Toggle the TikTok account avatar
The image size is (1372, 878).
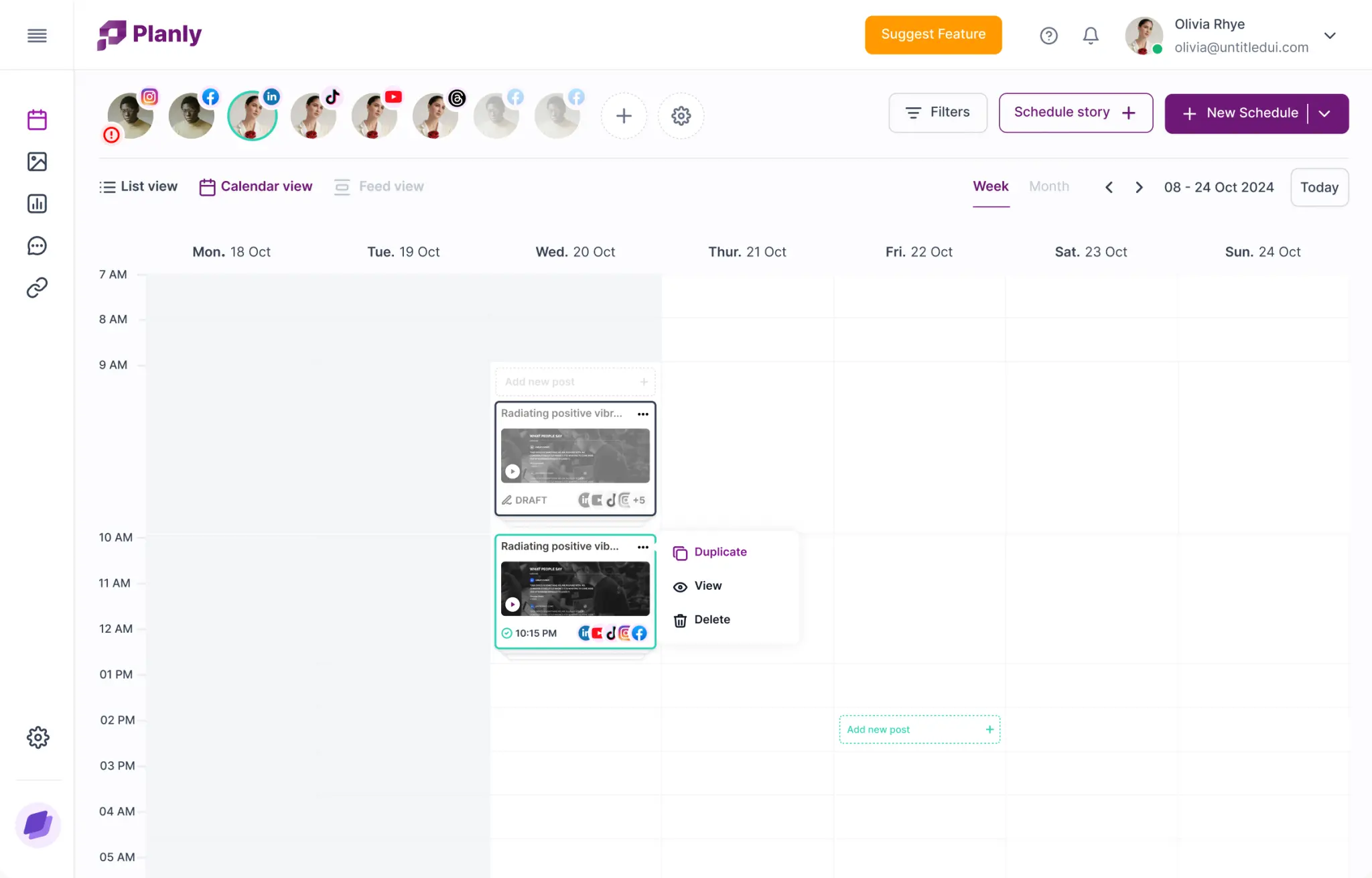point(314,116)
